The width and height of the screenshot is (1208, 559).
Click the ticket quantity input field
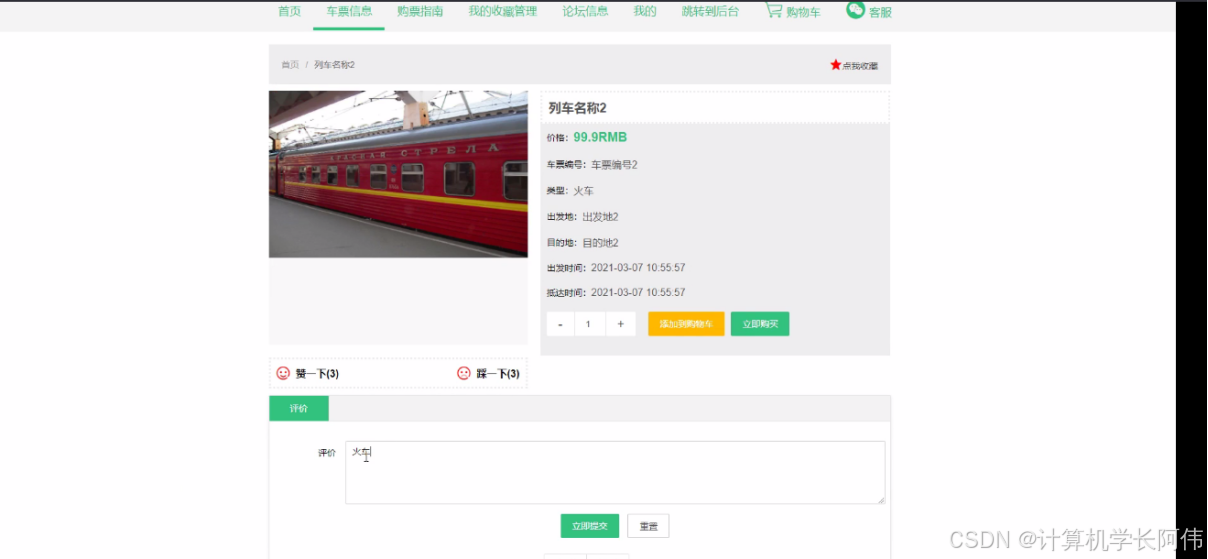tap(590, 324)
